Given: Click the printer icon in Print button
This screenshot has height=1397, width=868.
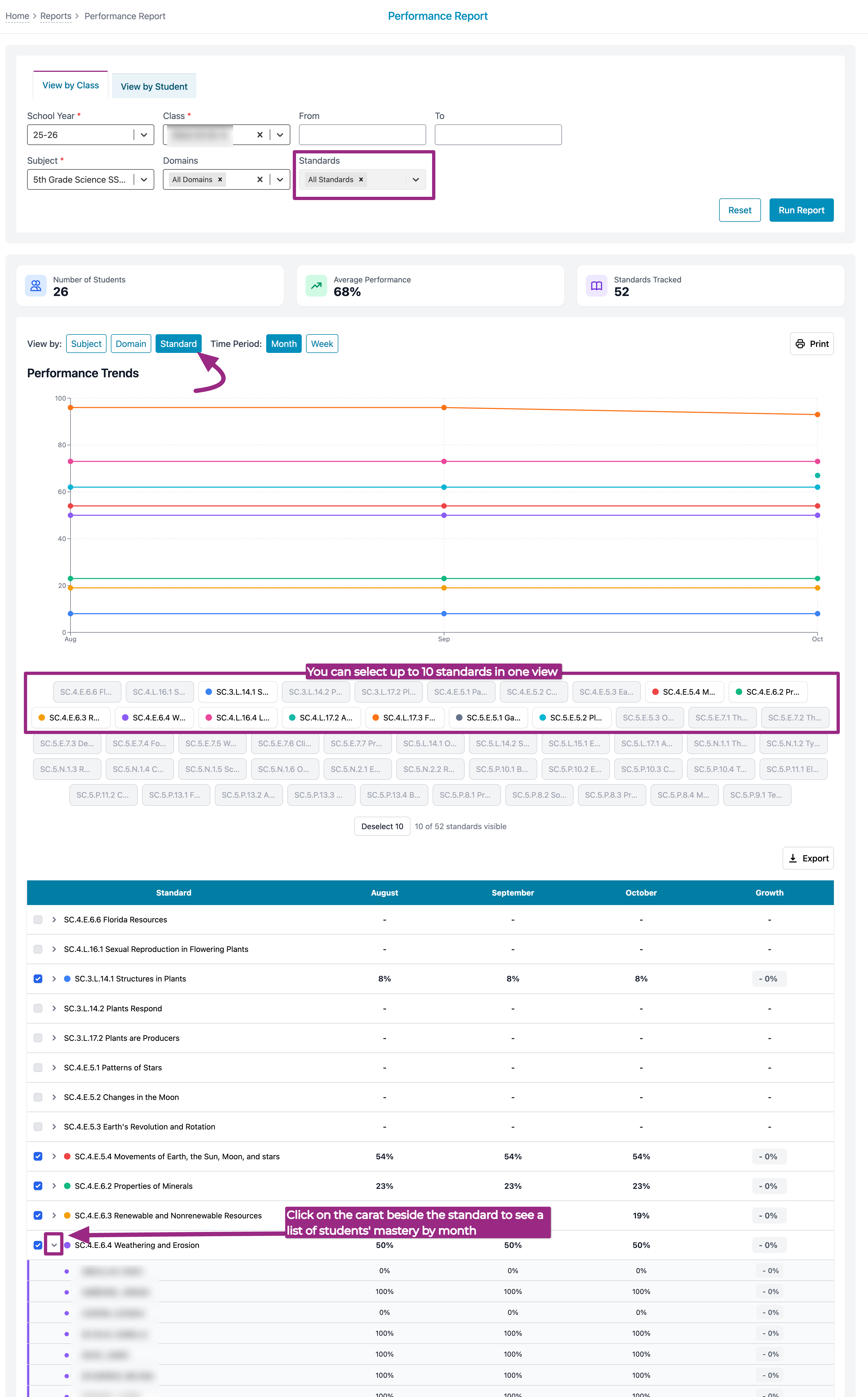Looking at the screenshot, I should 800,344.
